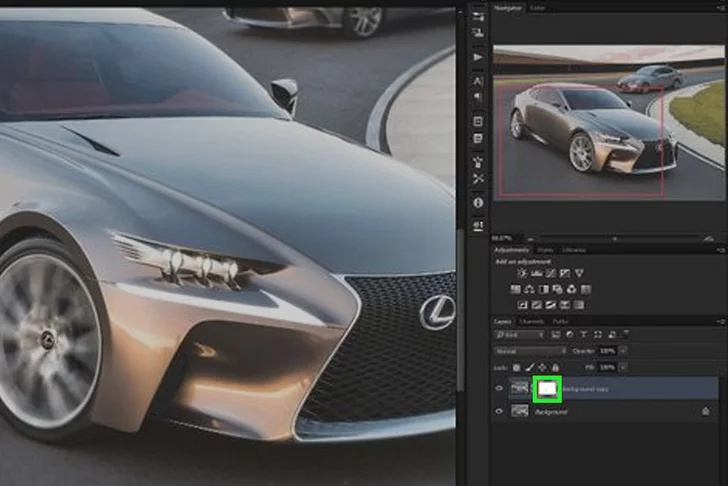Screen dimensions: 728x486
Task: Hide the Background layer with eye icon
Action: pos(499,411)
